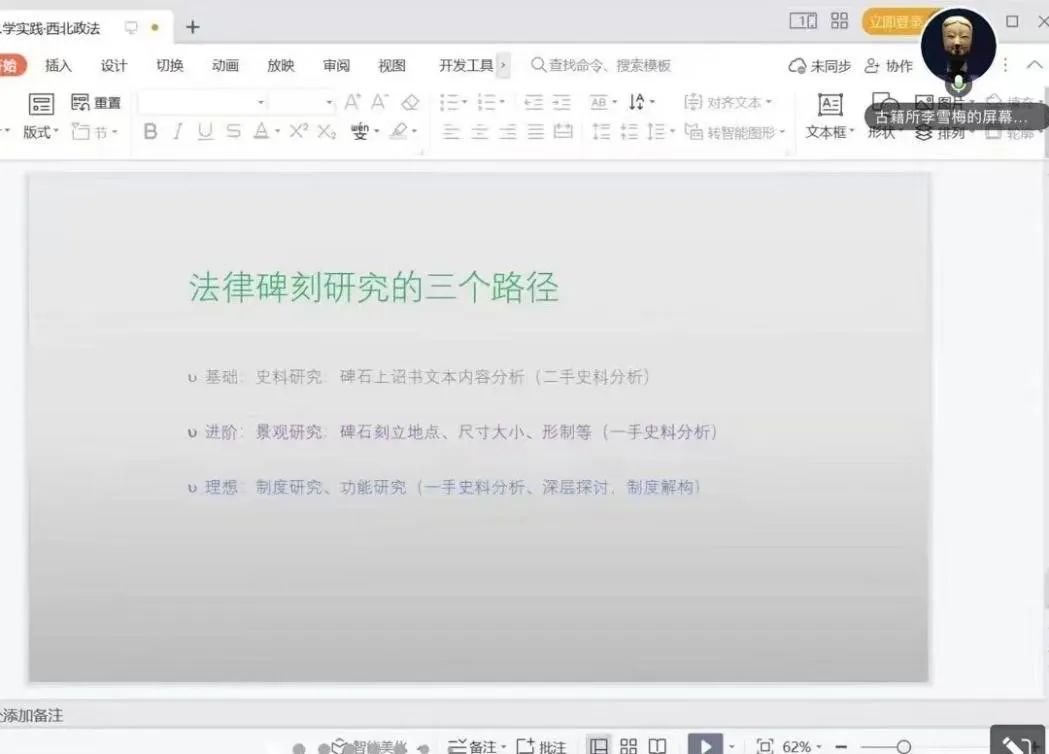Viewport: 1049px width, 754px height.
Task: Click the 协作 collaborate button
Action: tap(889, 66)
